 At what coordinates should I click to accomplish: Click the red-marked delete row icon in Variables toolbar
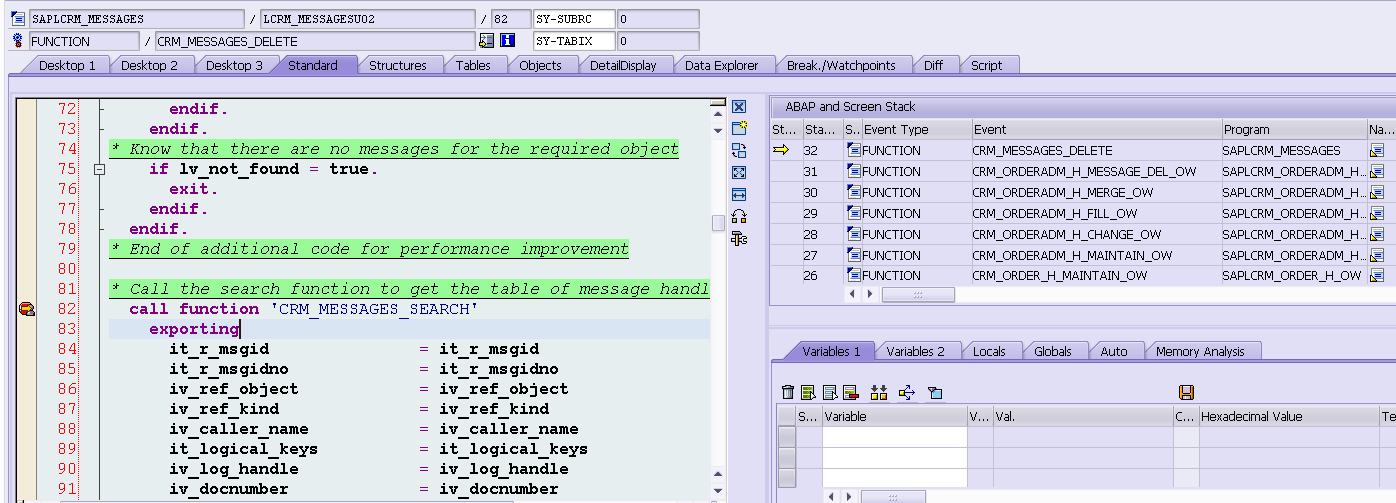[x=851, y=392]
